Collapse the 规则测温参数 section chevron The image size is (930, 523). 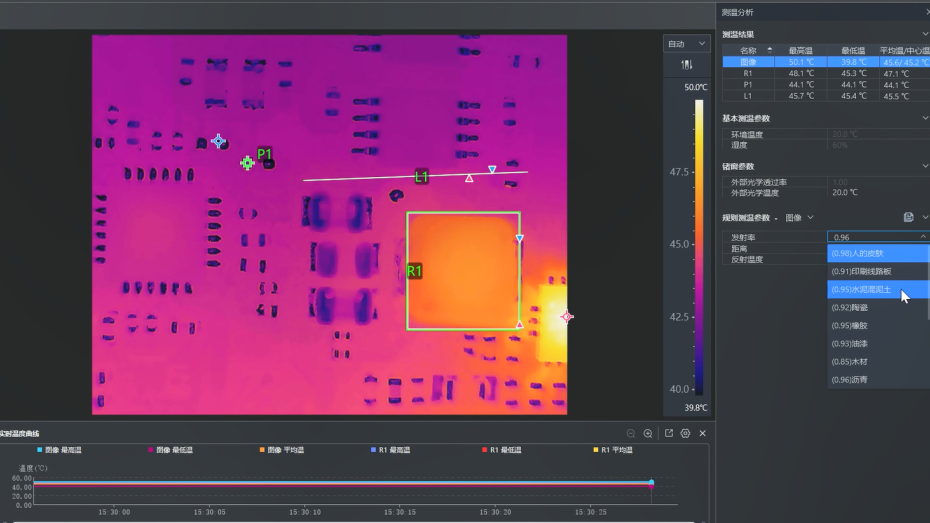[x=924, y=218]
